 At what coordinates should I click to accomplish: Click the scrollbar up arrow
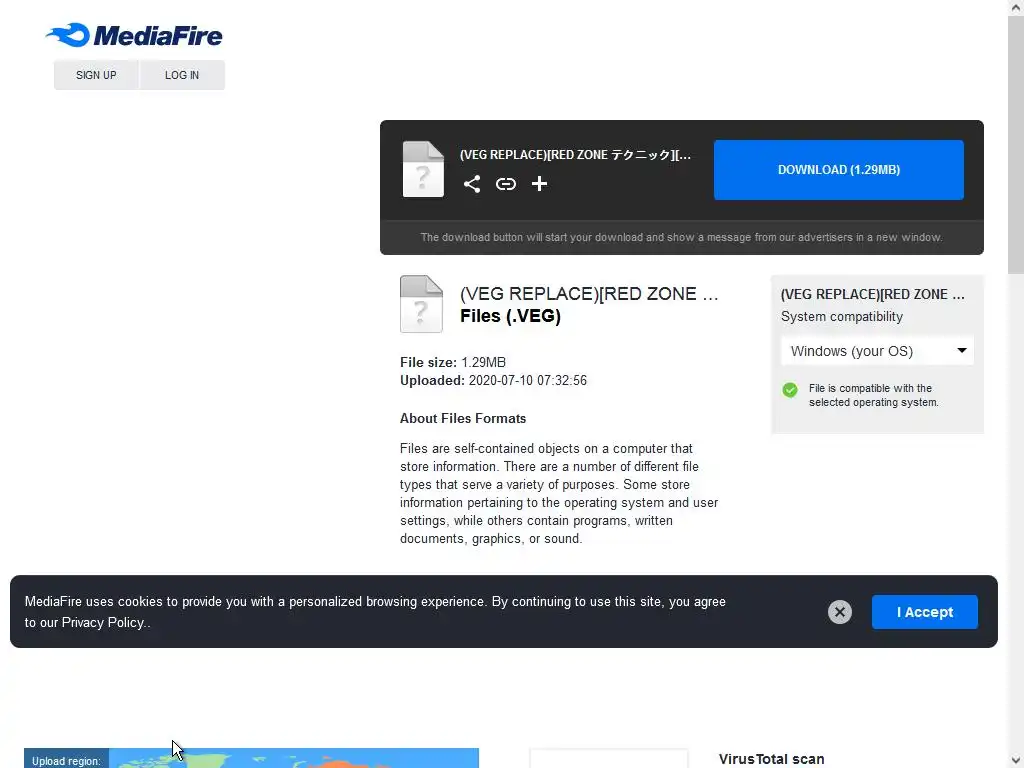click(1016, 7)
